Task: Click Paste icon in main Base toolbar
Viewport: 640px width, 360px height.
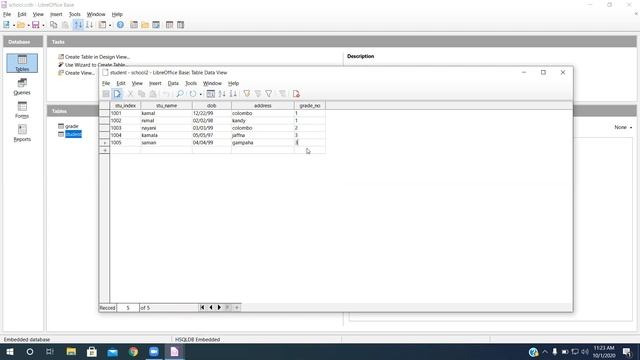Action: 65,25
